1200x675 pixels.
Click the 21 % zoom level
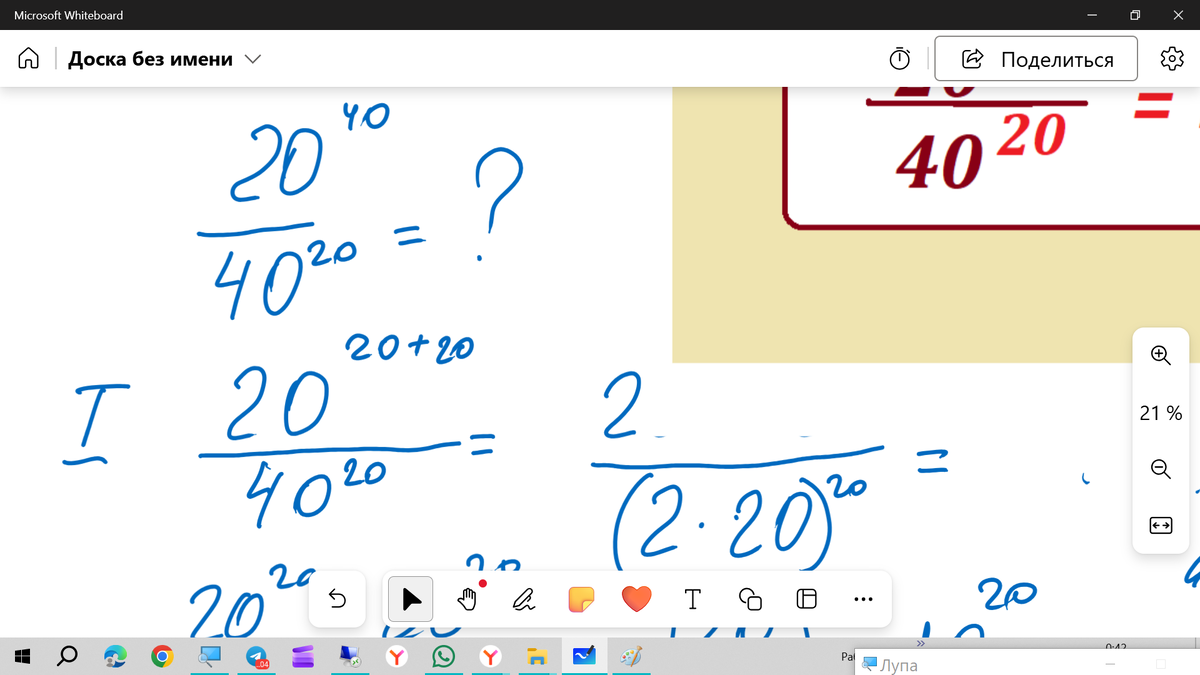(x=1160, y=412)
